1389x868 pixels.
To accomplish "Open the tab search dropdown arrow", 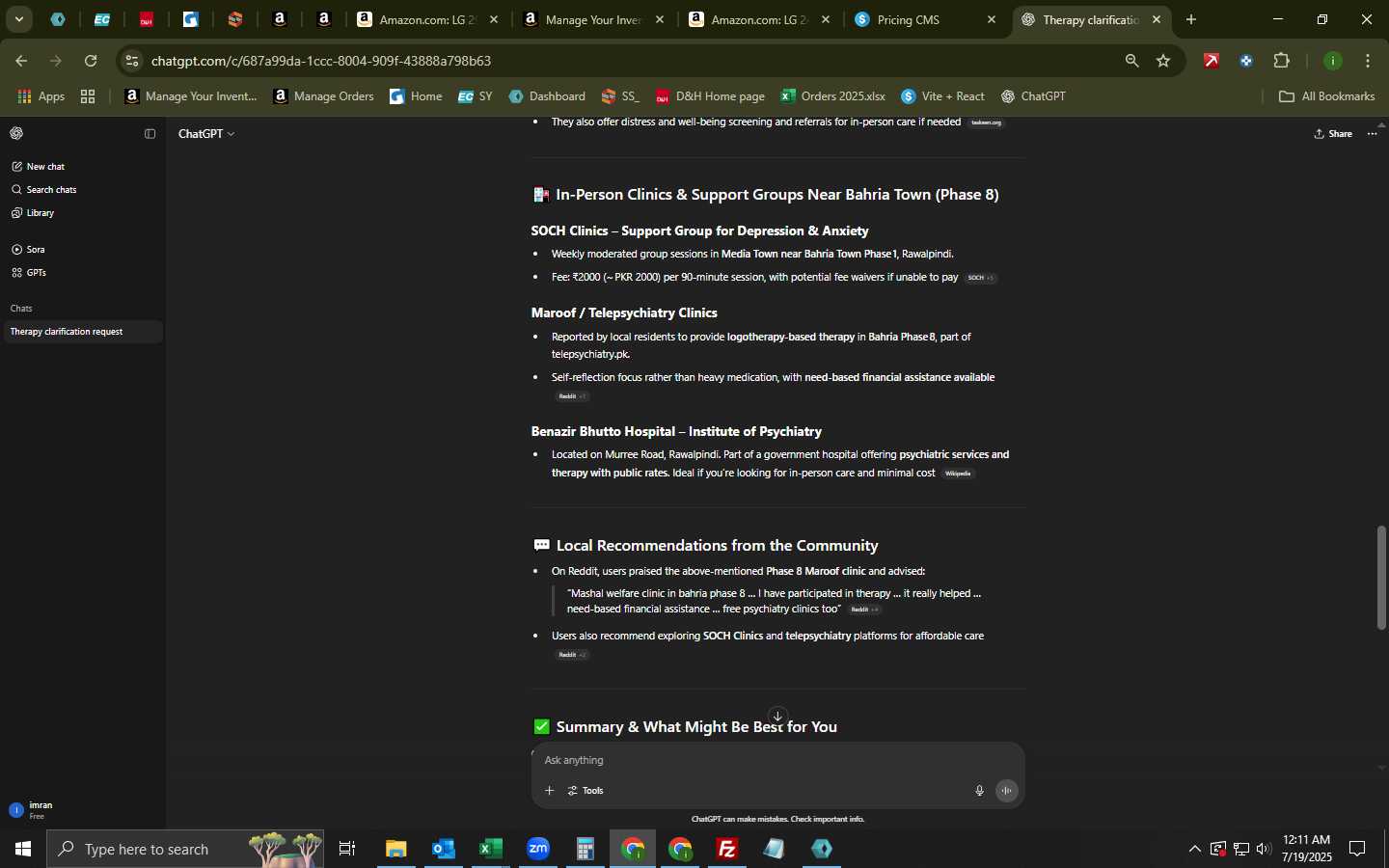I will (x=18, y=19).
